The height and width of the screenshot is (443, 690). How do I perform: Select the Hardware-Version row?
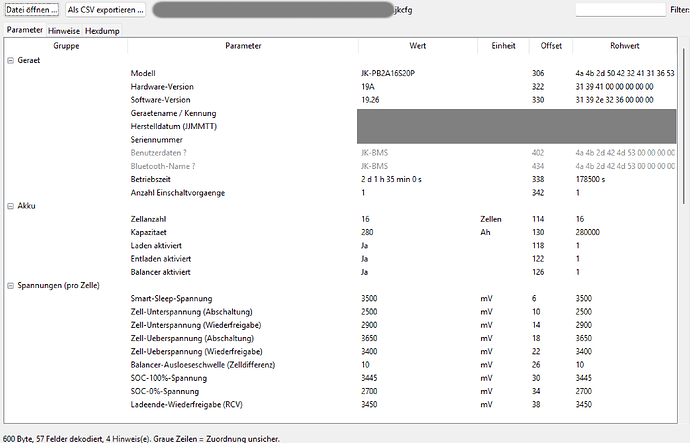click(x=340, y=87)
